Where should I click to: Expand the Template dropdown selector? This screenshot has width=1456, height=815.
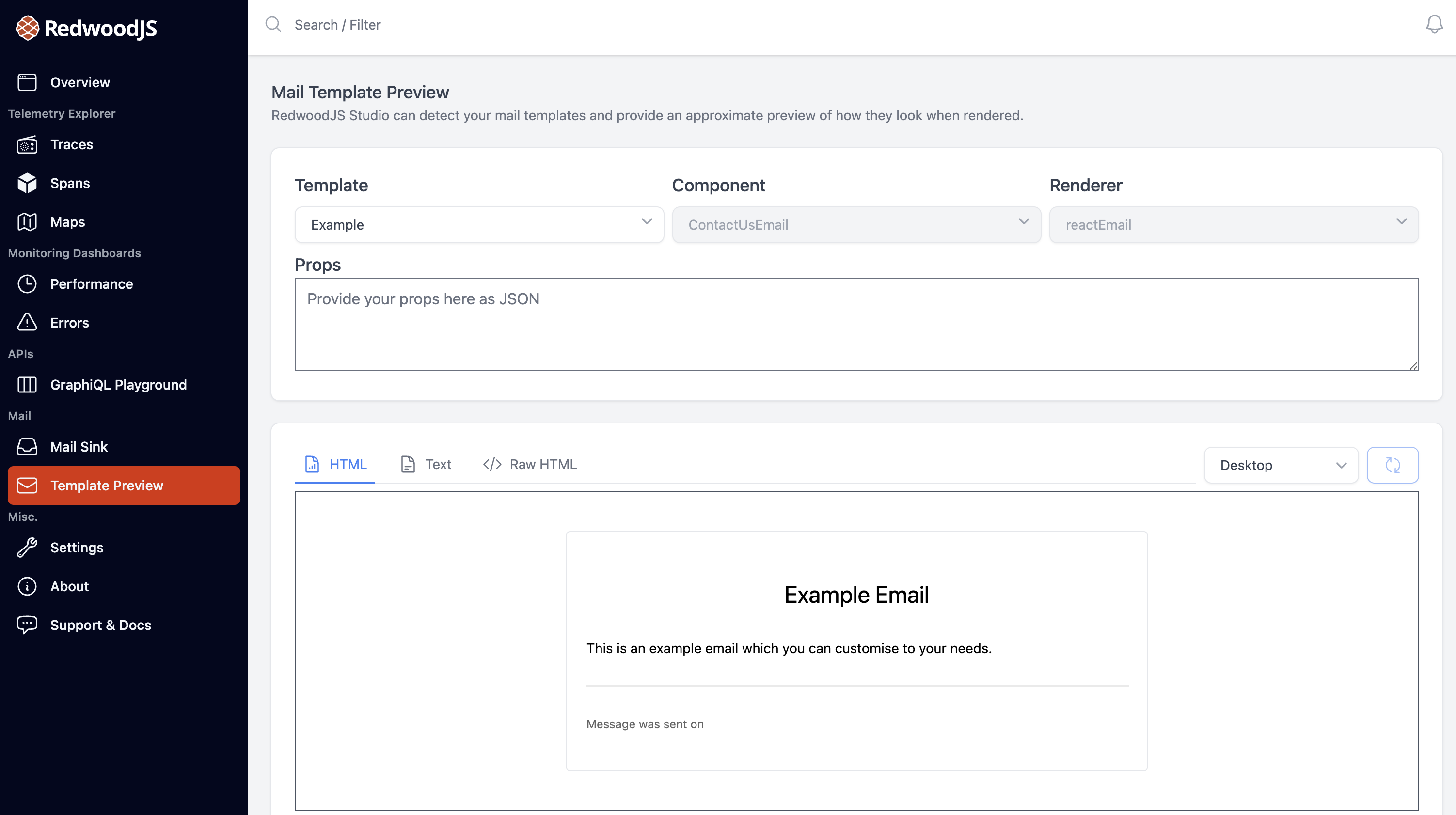tap(480, 224)
